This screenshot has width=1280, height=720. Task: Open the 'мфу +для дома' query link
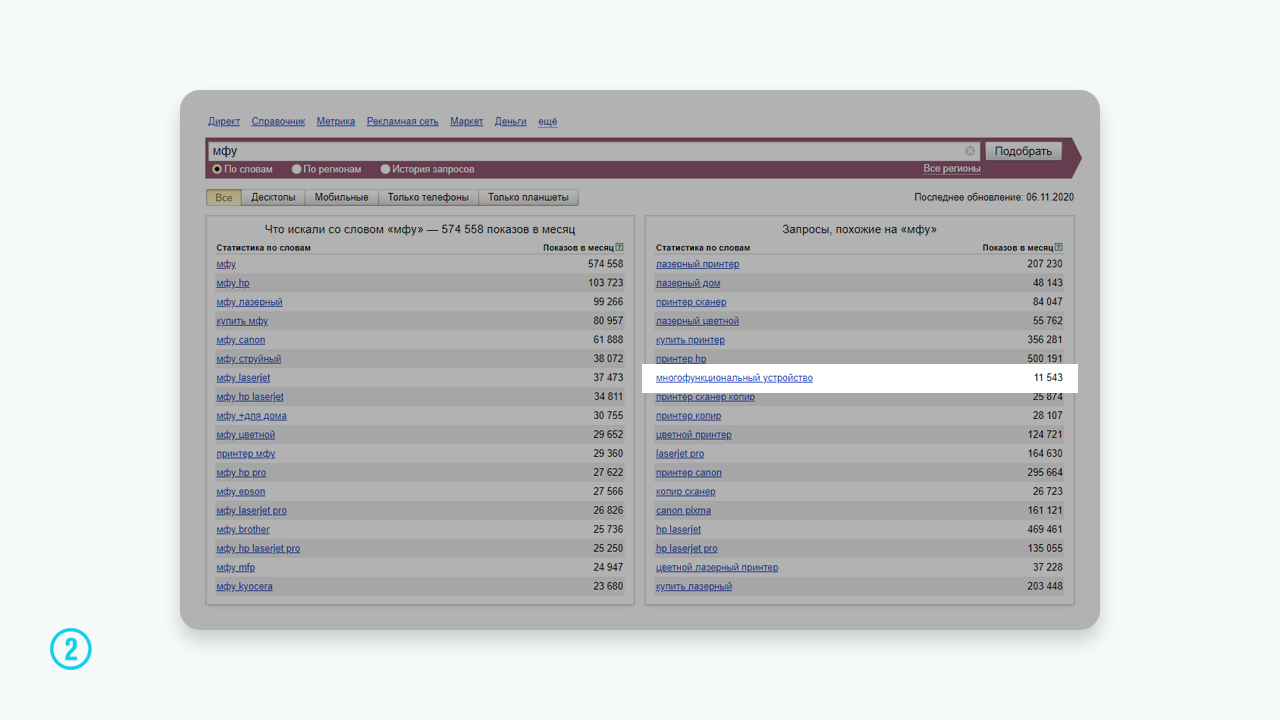(251, 416)
